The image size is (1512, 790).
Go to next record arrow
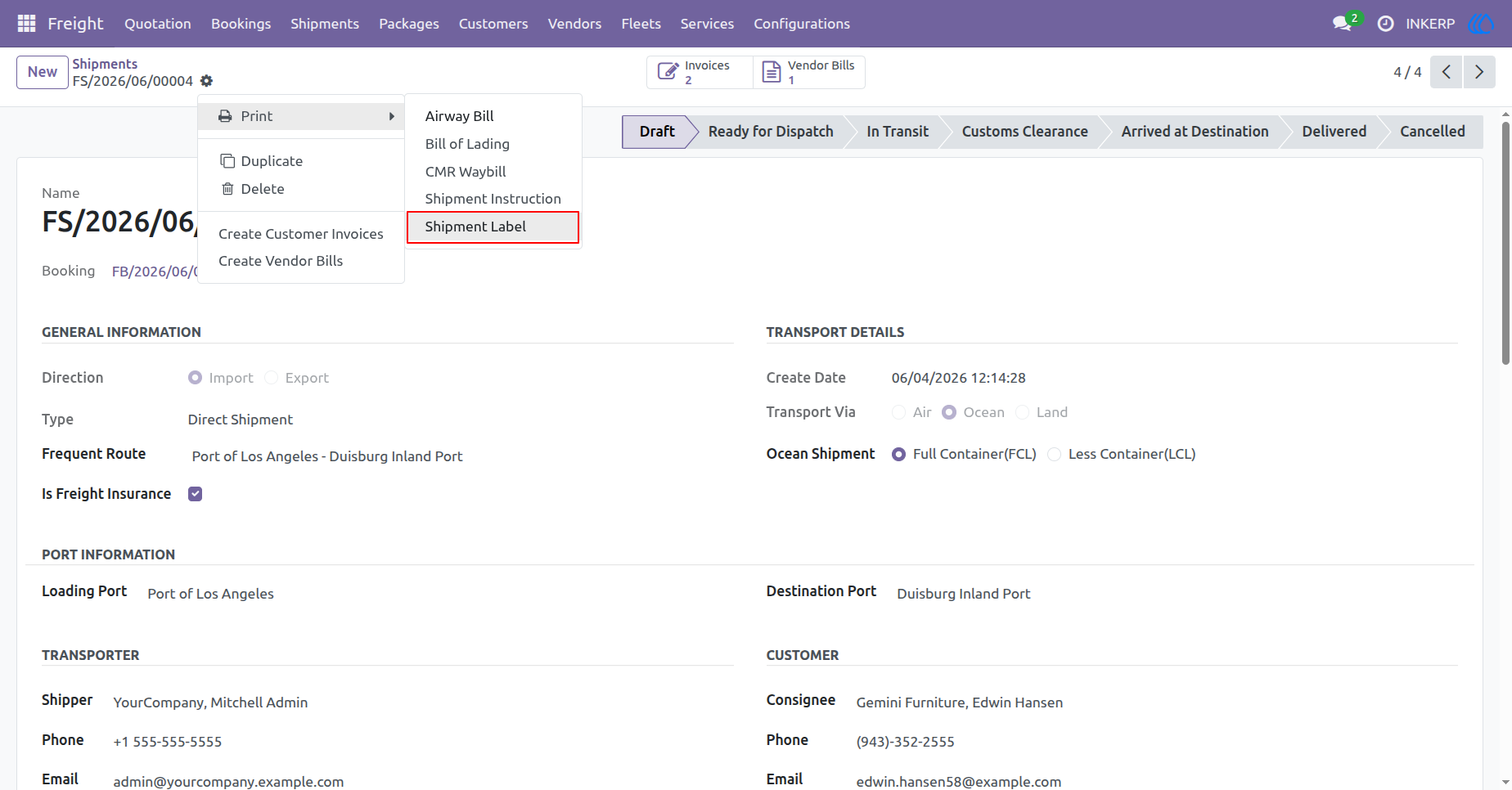tap(1479, 72)
